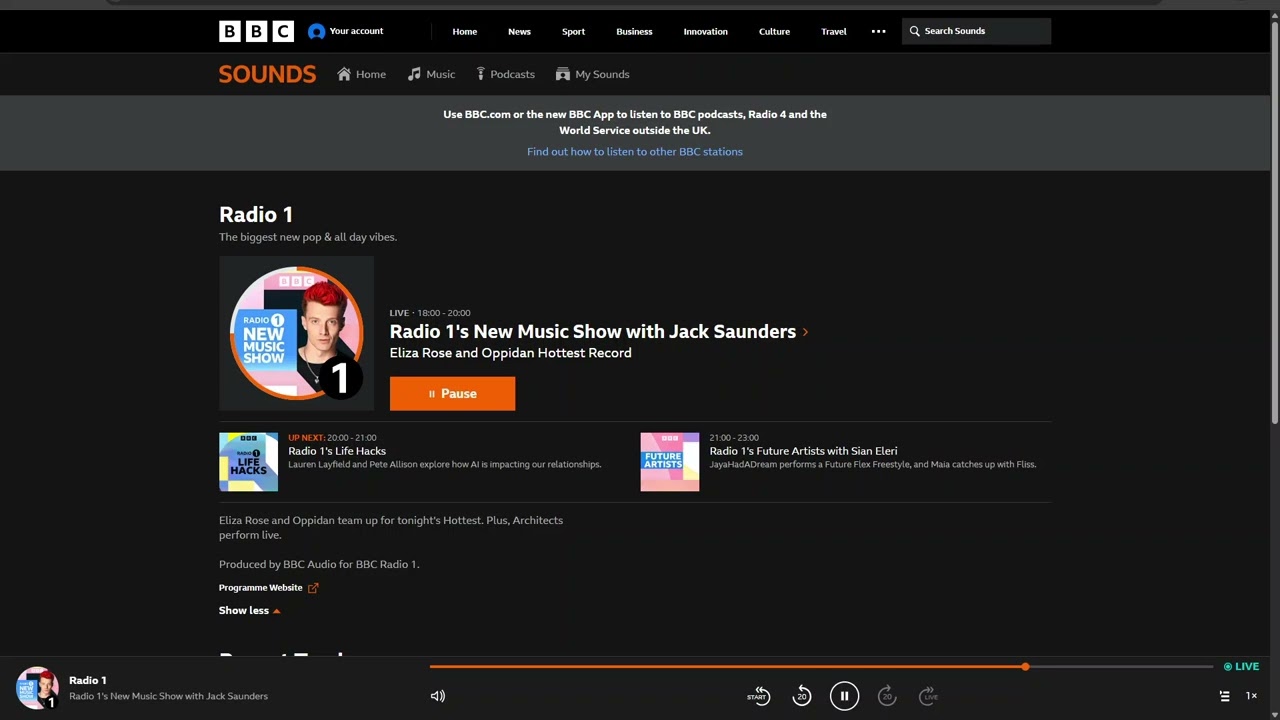Click the chevron after the show title
Image resolution: width=1280 pixels, height=720 pixels.
coord(805,332)
